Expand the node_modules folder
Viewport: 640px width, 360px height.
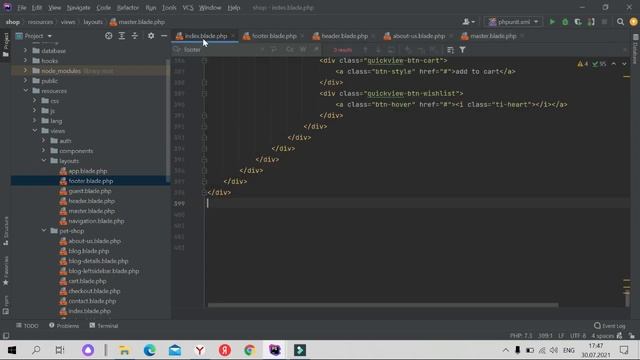click(25, 71)
